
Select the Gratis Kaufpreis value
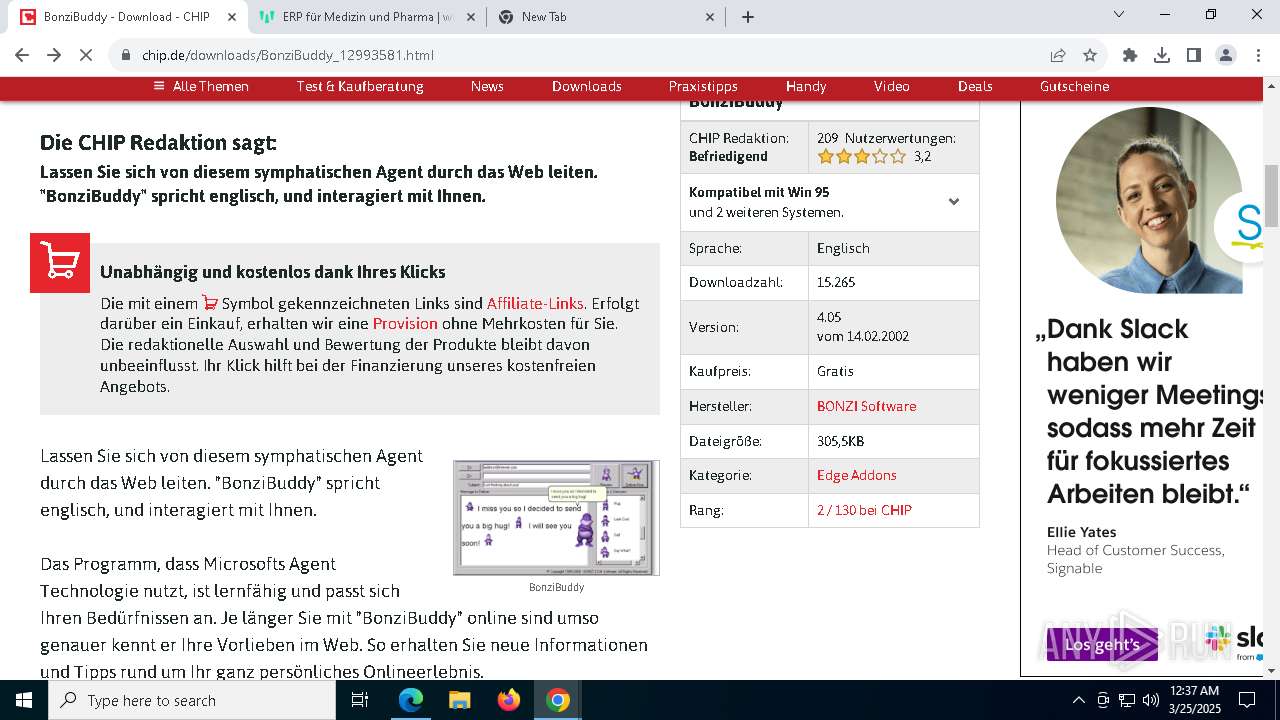click(835, 371)
